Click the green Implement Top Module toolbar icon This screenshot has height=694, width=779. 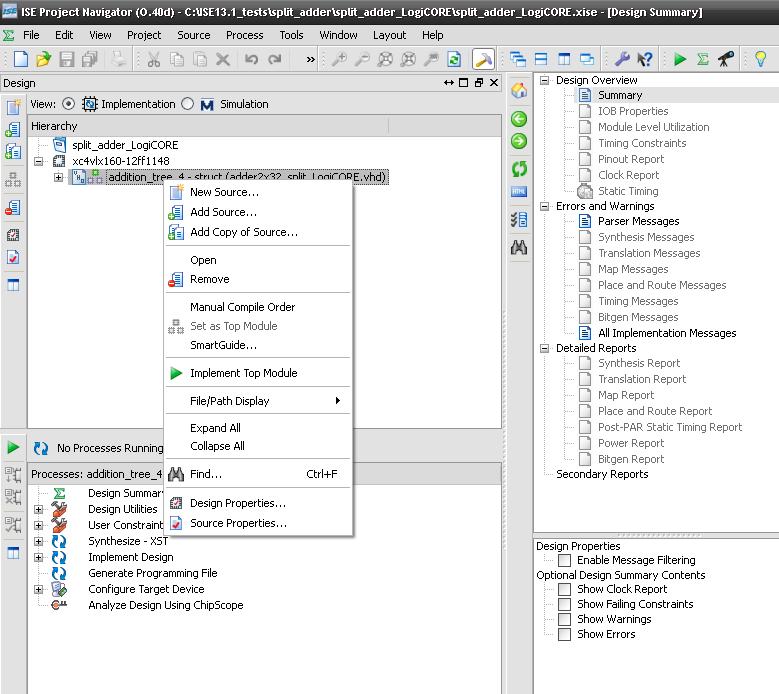pyautogui.click(x=680, y=60)
